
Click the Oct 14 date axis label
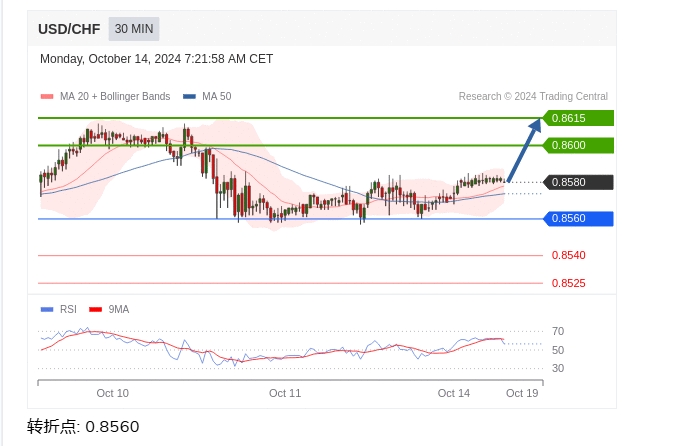tap(454, 393)
